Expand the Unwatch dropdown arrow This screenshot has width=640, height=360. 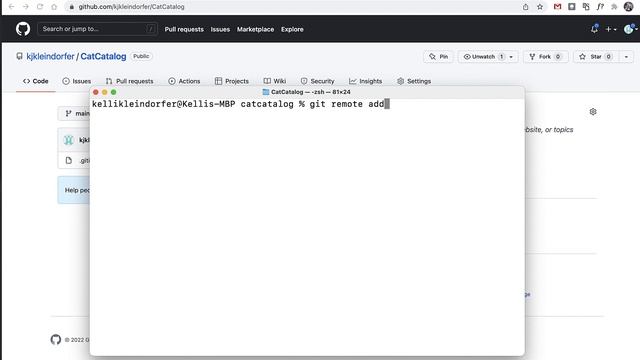[511, 57]
